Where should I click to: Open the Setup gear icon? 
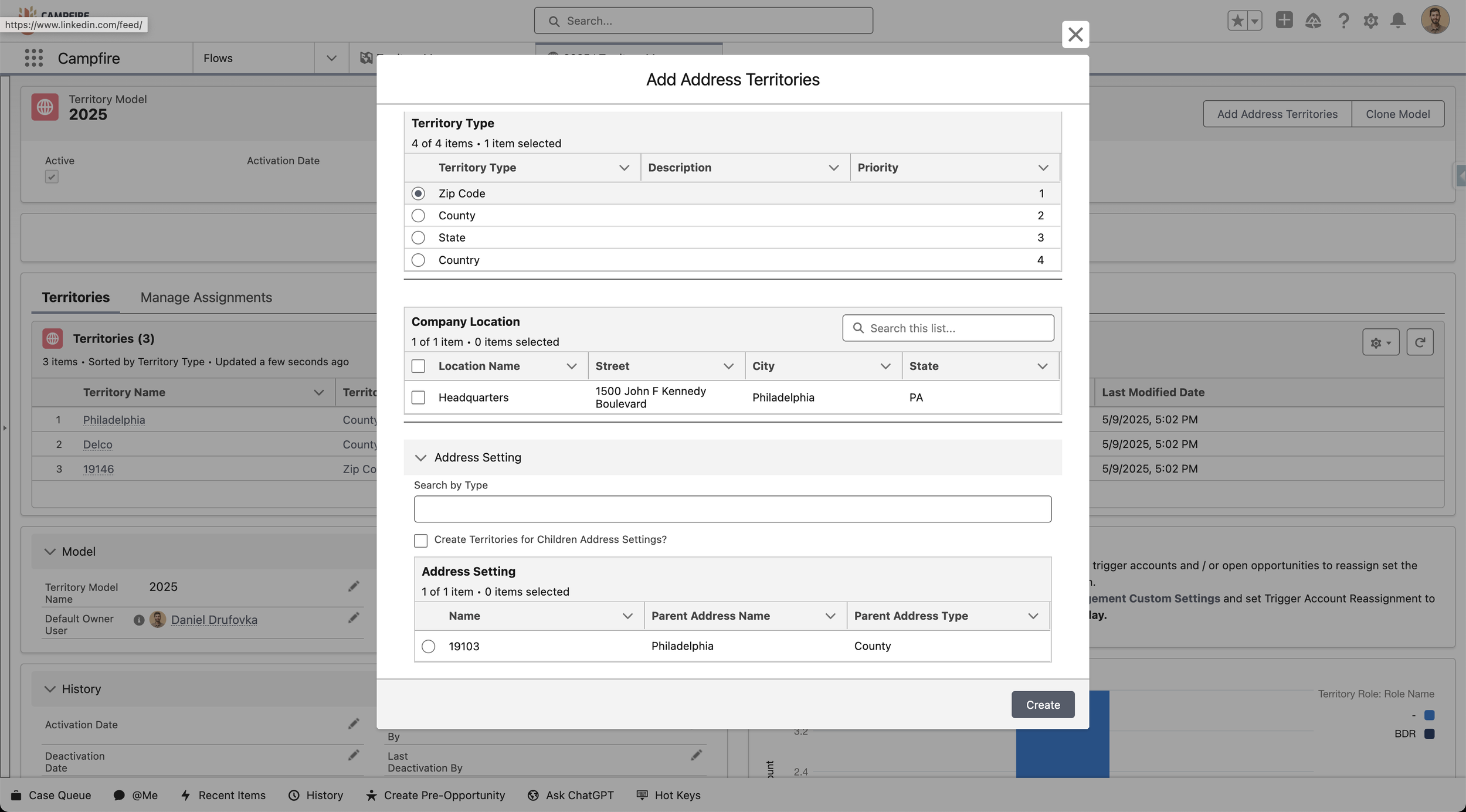[x=1370, y=21]
